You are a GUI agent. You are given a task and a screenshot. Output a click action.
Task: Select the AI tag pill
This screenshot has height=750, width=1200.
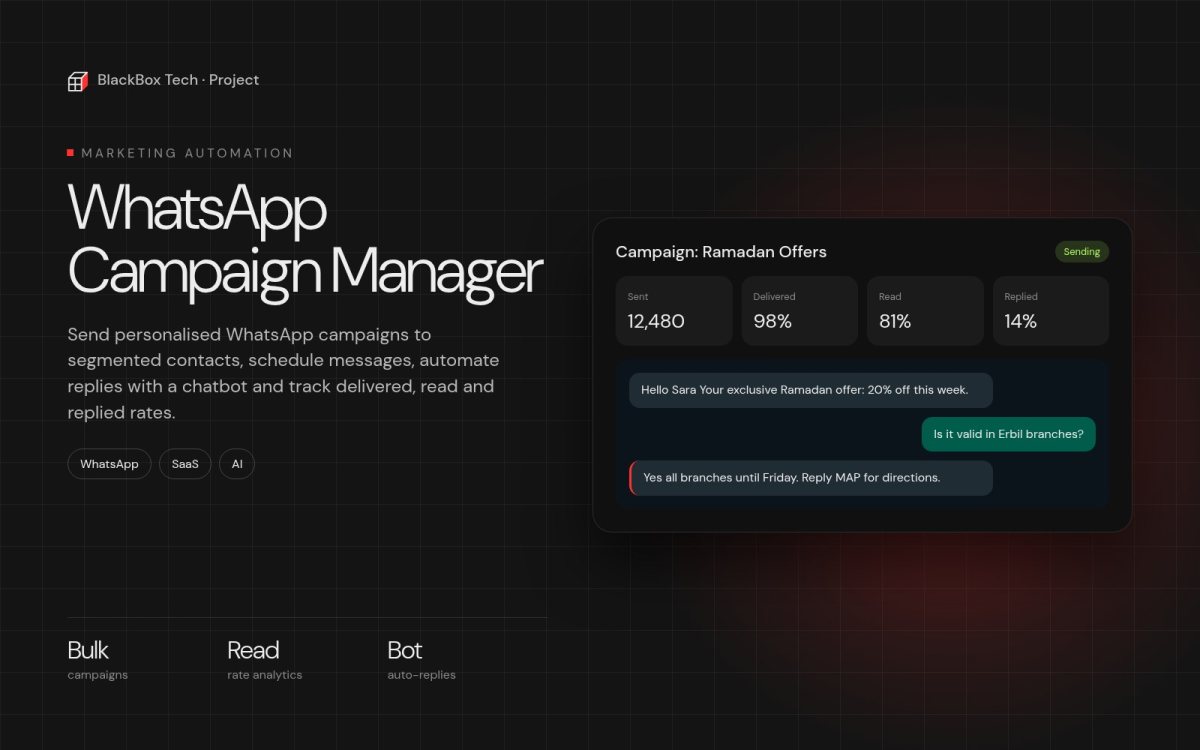237,464
